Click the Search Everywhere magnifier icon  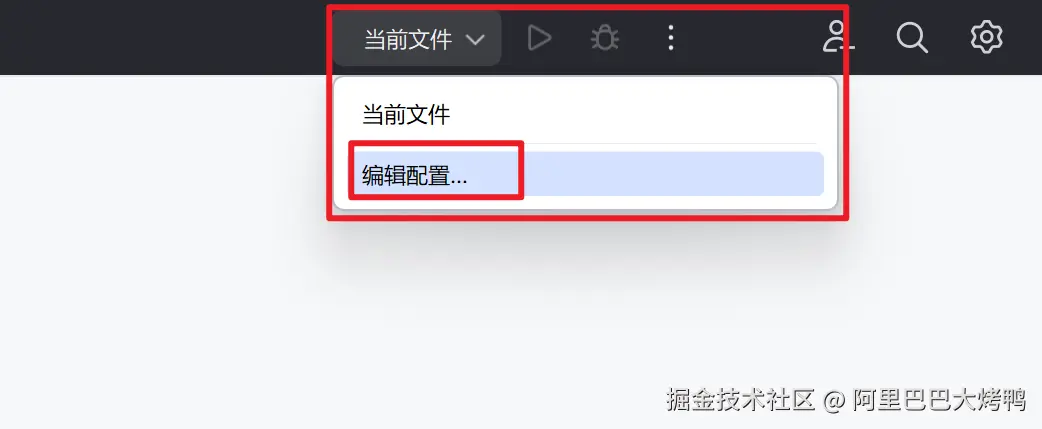tap(912, 37)
